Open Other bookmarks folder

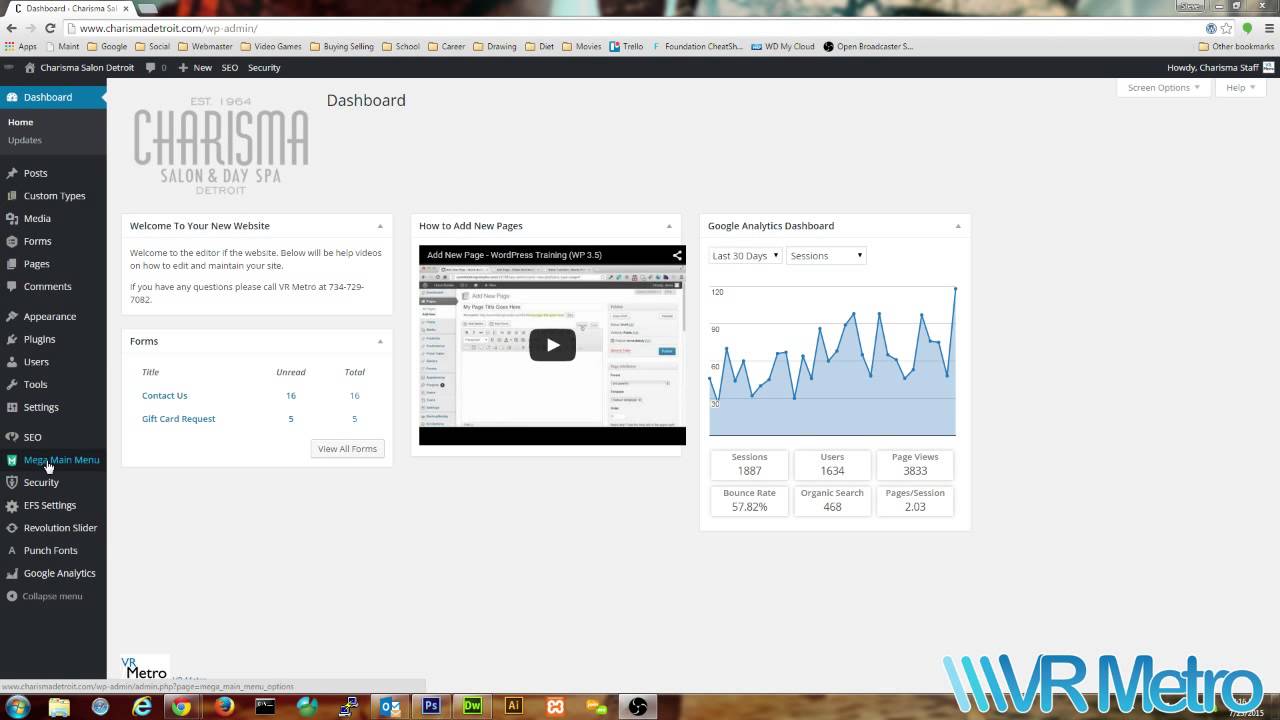(1236, 46)
